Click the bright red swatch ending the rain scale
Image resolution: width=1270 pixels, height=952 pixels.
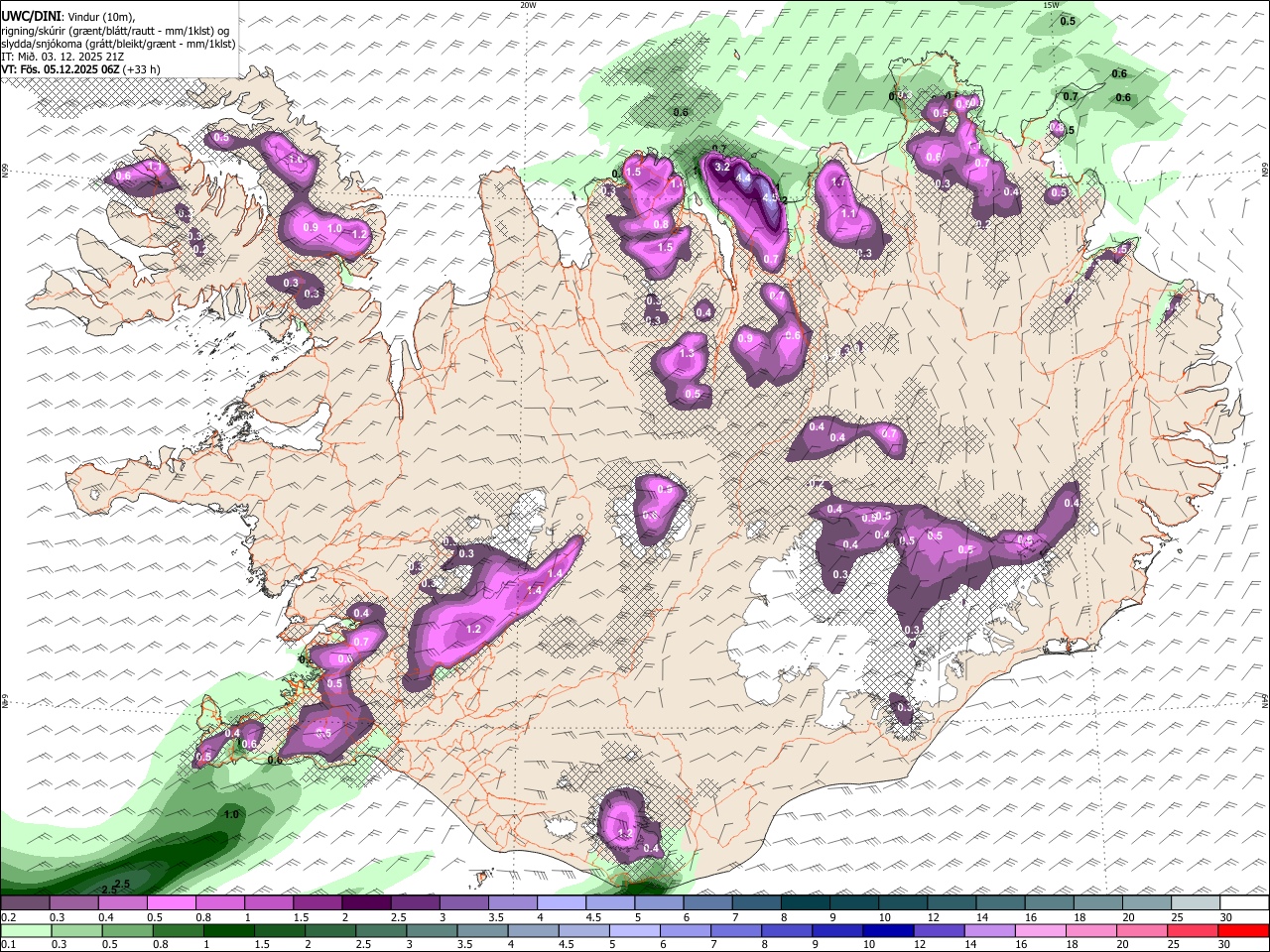[x=1243, y=930]
